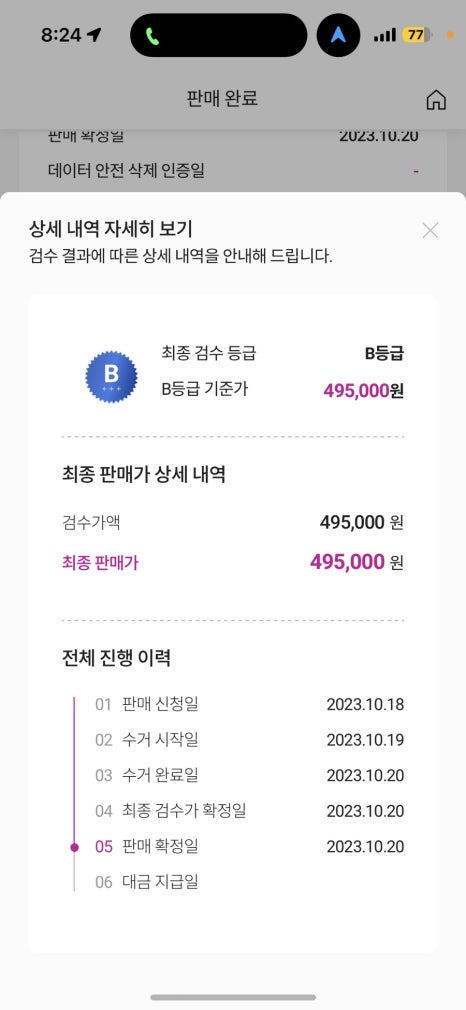This screenshot has height=1010, width=466.
Task: Close the 상세 내역 자세히 보기 sheet
Action: click(430, 231)
